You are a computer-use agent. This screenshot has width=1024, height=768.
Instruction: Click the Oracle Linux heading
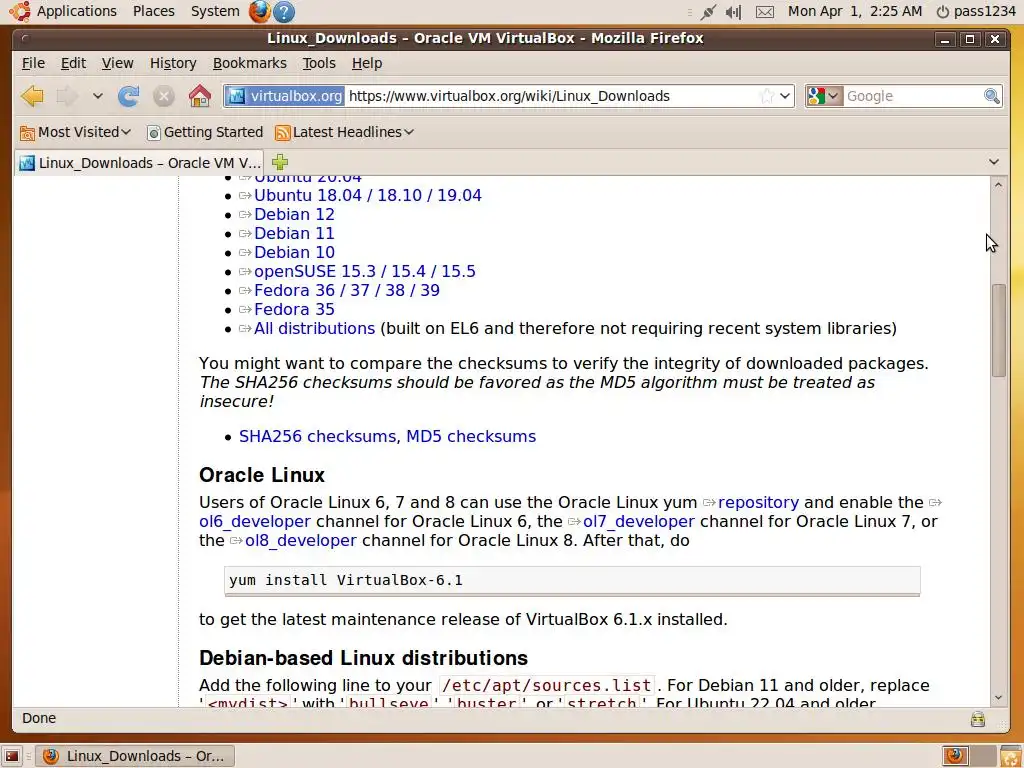pos(262,475)
